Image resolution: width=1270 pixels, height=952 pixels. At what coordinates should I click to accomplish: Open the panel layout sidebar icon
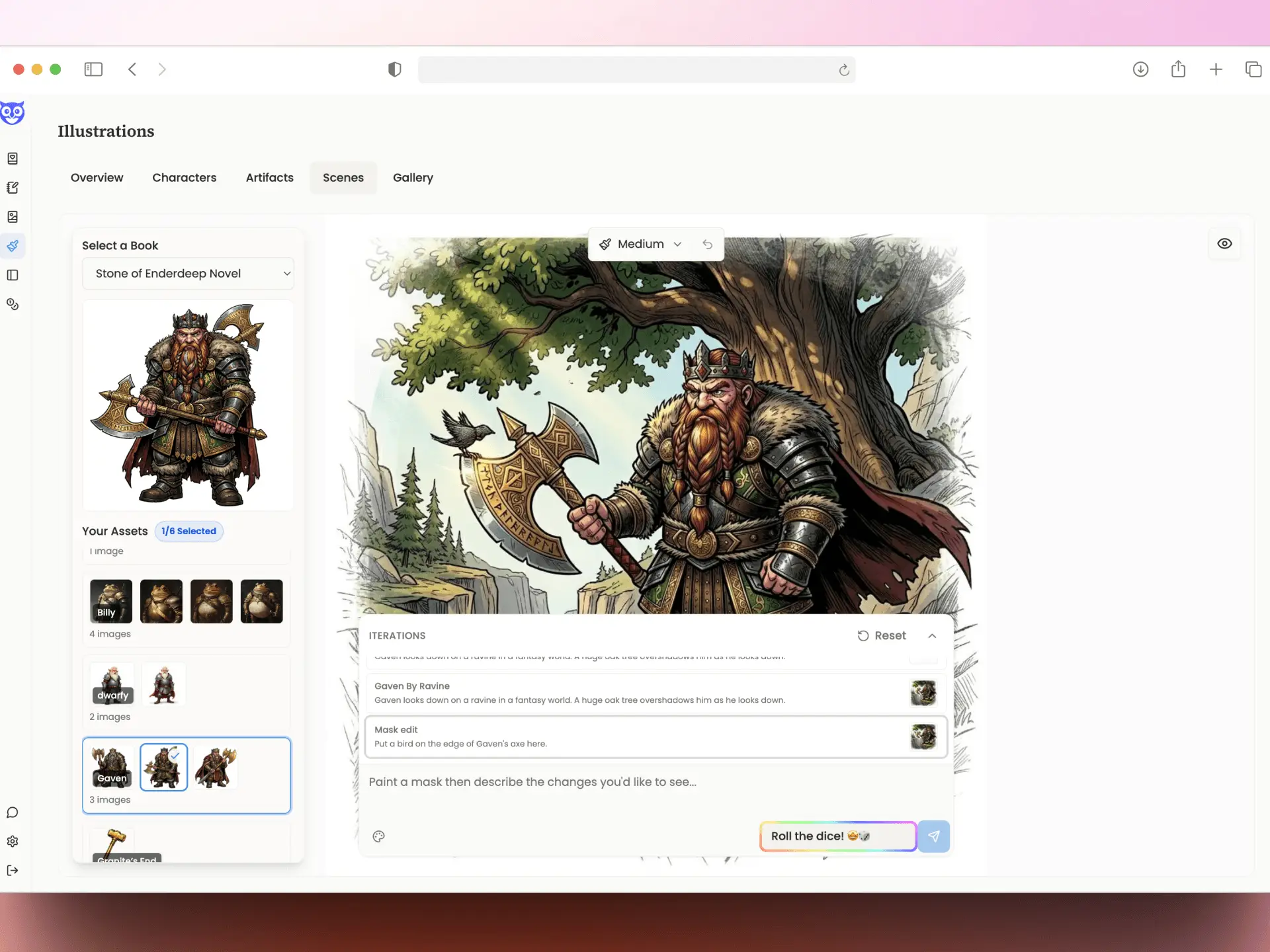[x=13, y=275]
